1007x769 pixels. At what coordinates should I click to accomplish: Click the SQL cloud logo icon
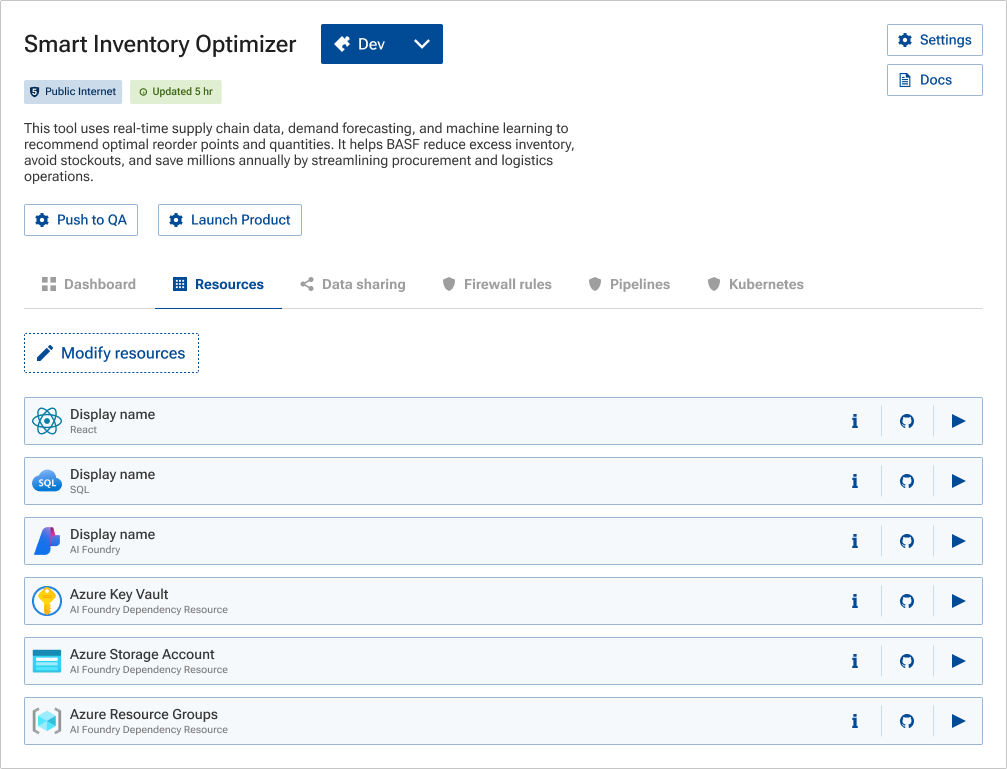[47, 481]
